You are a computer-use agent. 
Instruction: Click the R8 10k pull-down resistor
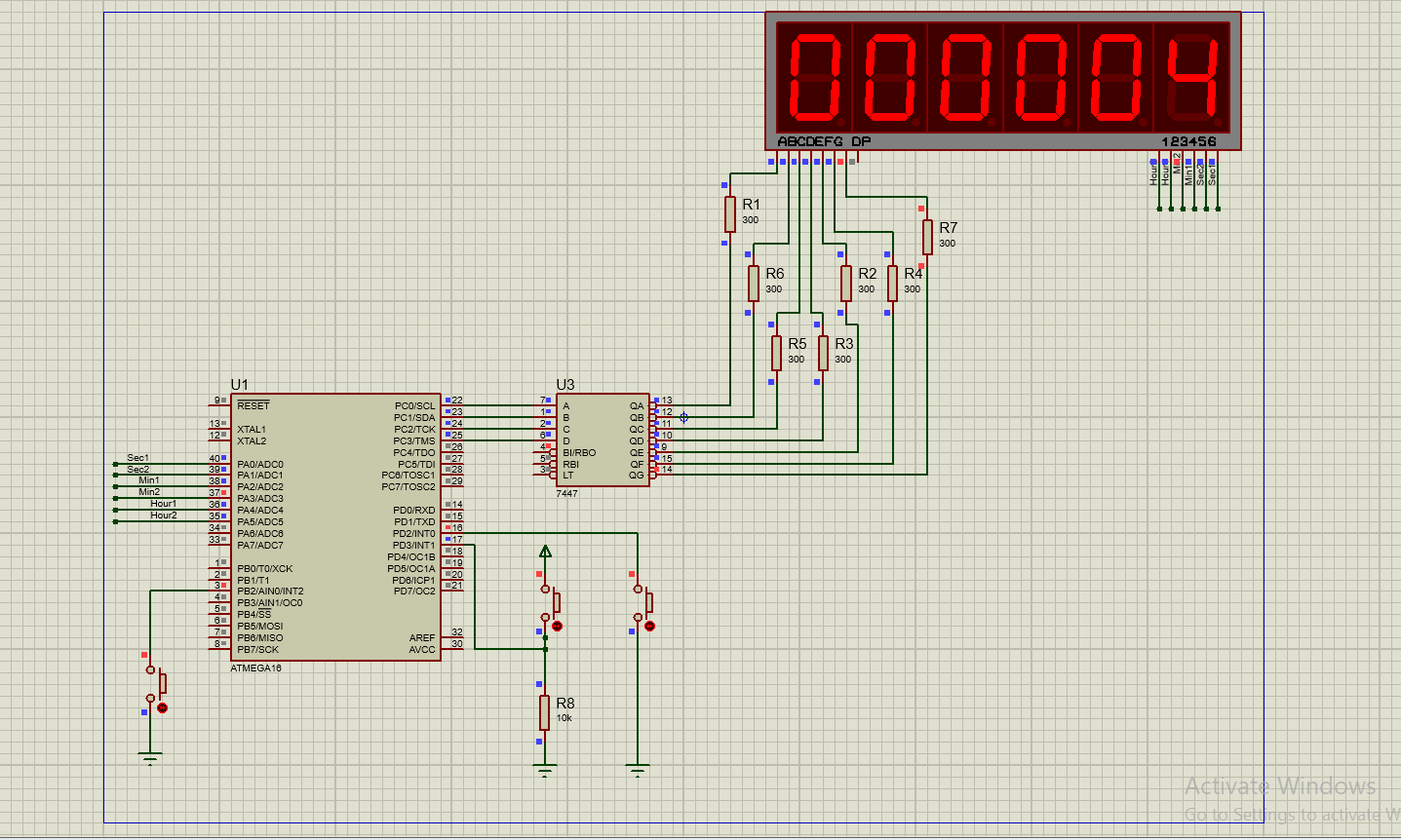(x=545, y=712)
